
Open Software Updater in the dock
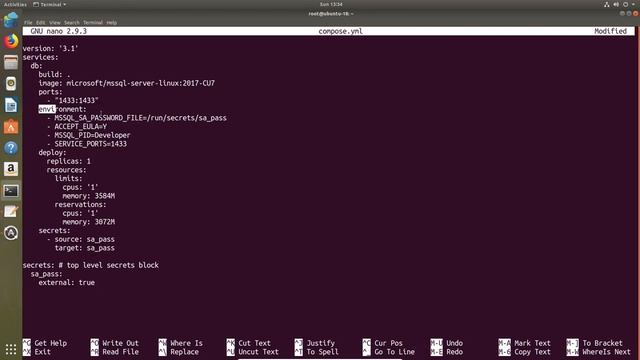(11, 233)
